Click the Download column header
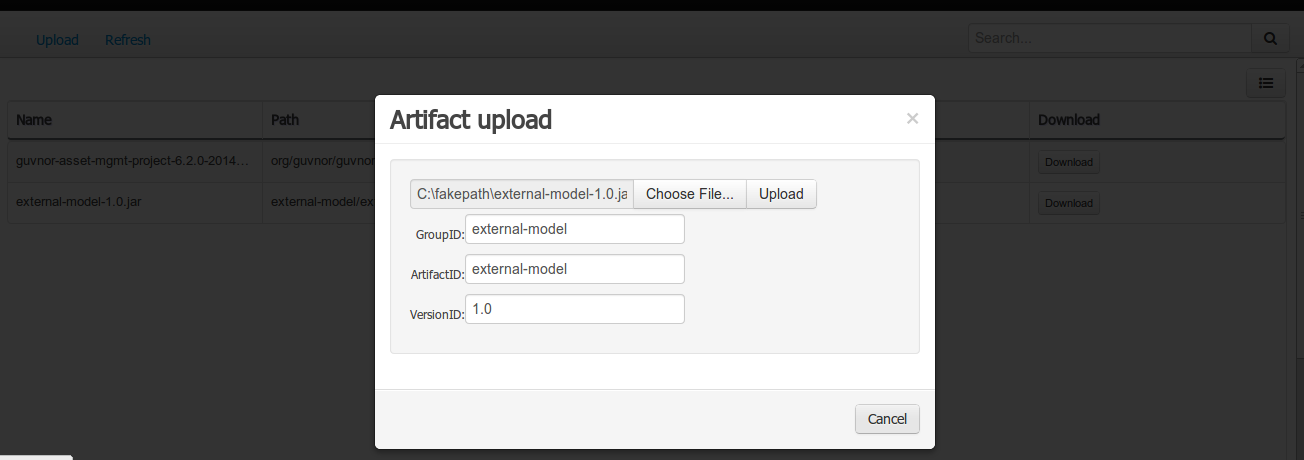Viewport: 1304px width, 460px height. (x=1068, y=120)
